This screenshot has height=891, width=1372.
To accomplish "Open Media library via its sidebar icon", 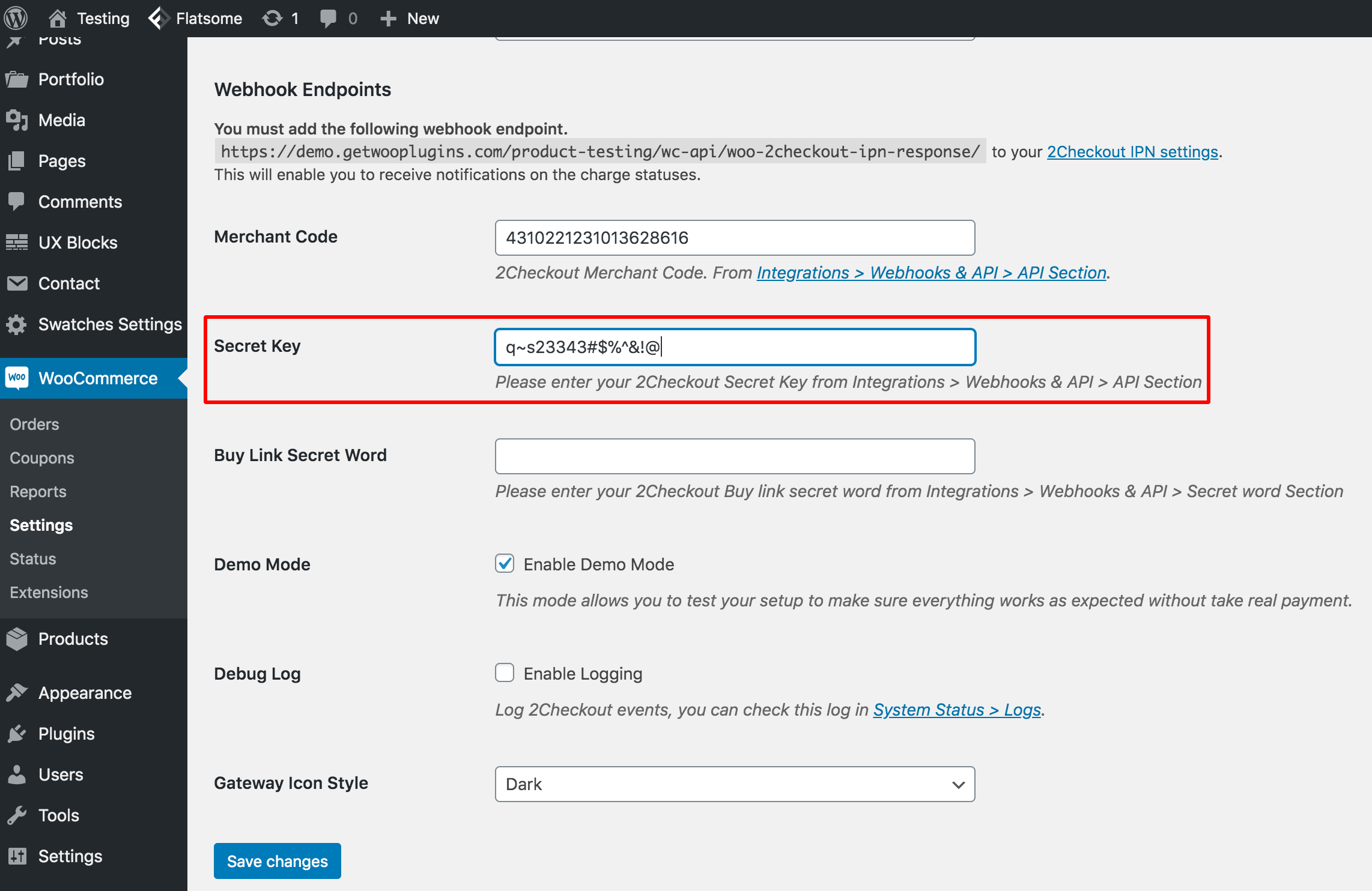I will [17, 120].
